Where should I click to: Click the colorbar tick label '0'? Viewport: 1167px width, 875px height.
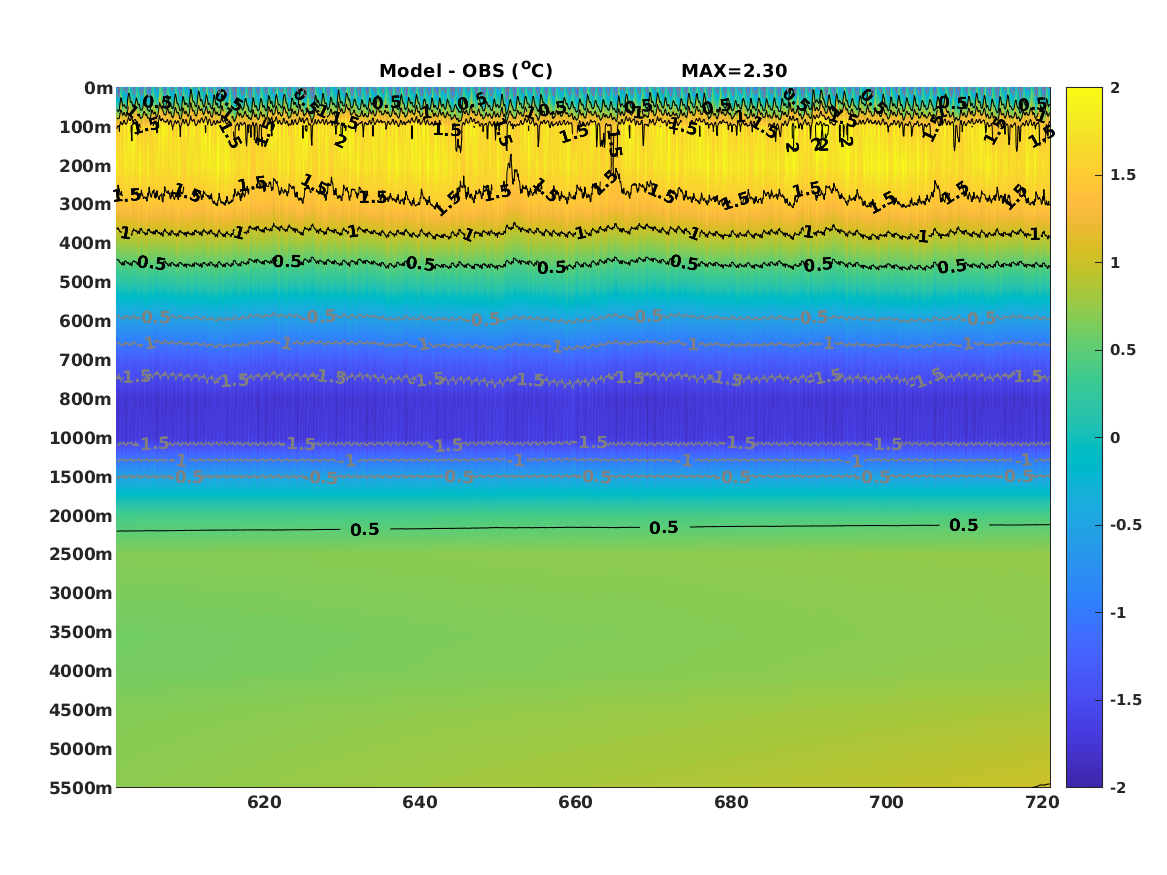(1115, 438)
